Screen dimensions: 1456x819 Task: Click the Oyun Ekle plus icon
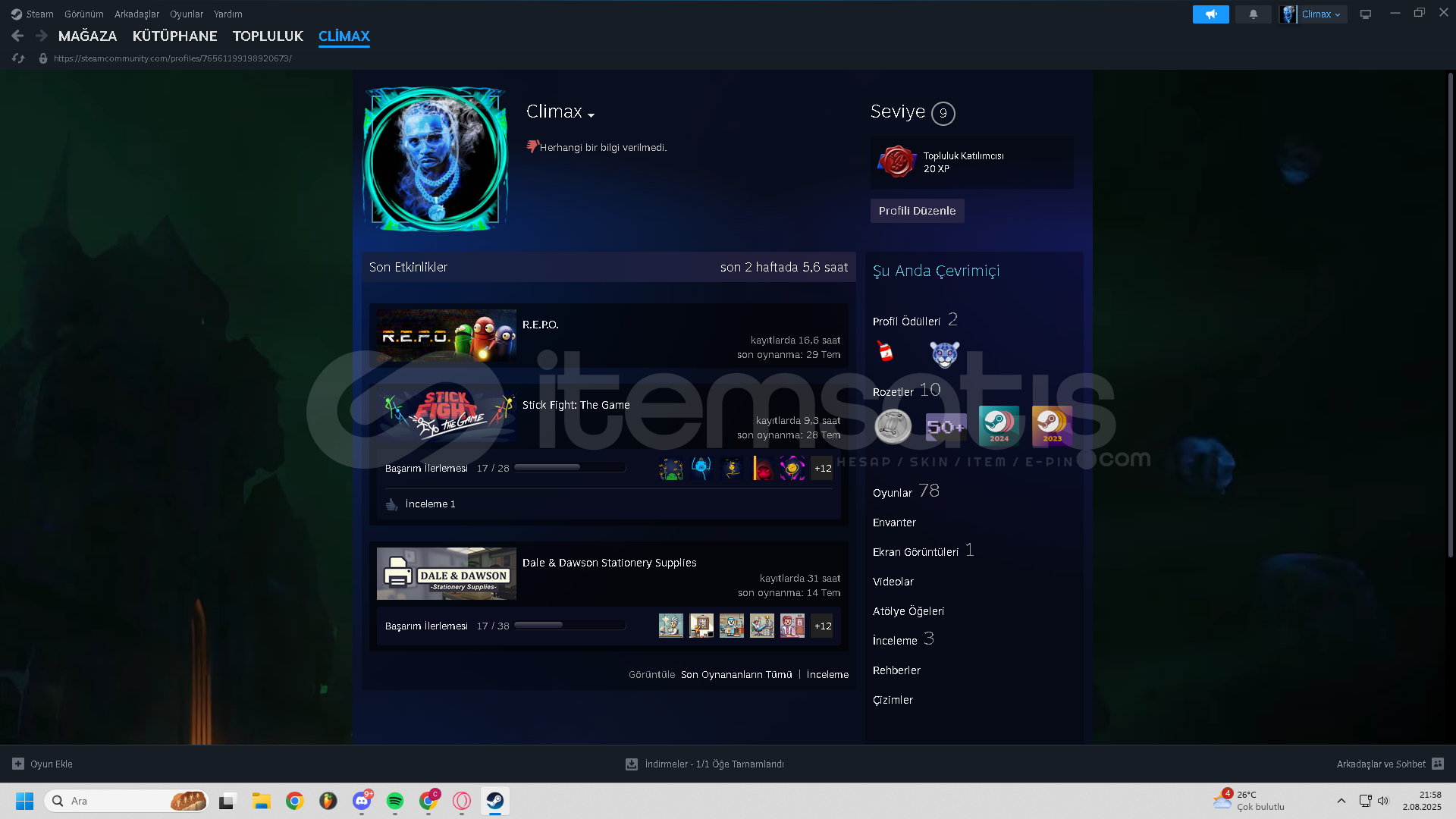pyautogui.click(x=18, y=764)
